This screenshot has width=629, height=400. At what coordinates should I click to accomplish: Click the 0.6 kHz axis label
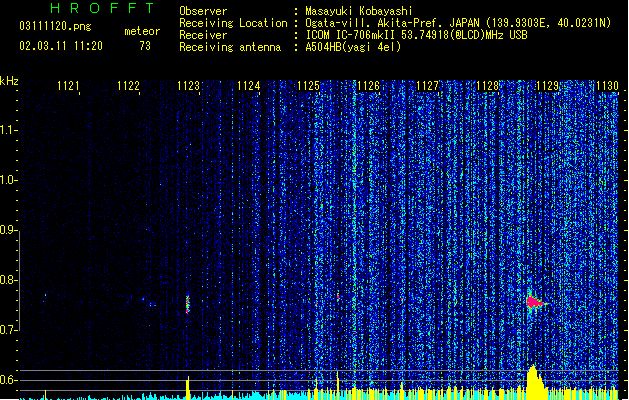point(8,380)
